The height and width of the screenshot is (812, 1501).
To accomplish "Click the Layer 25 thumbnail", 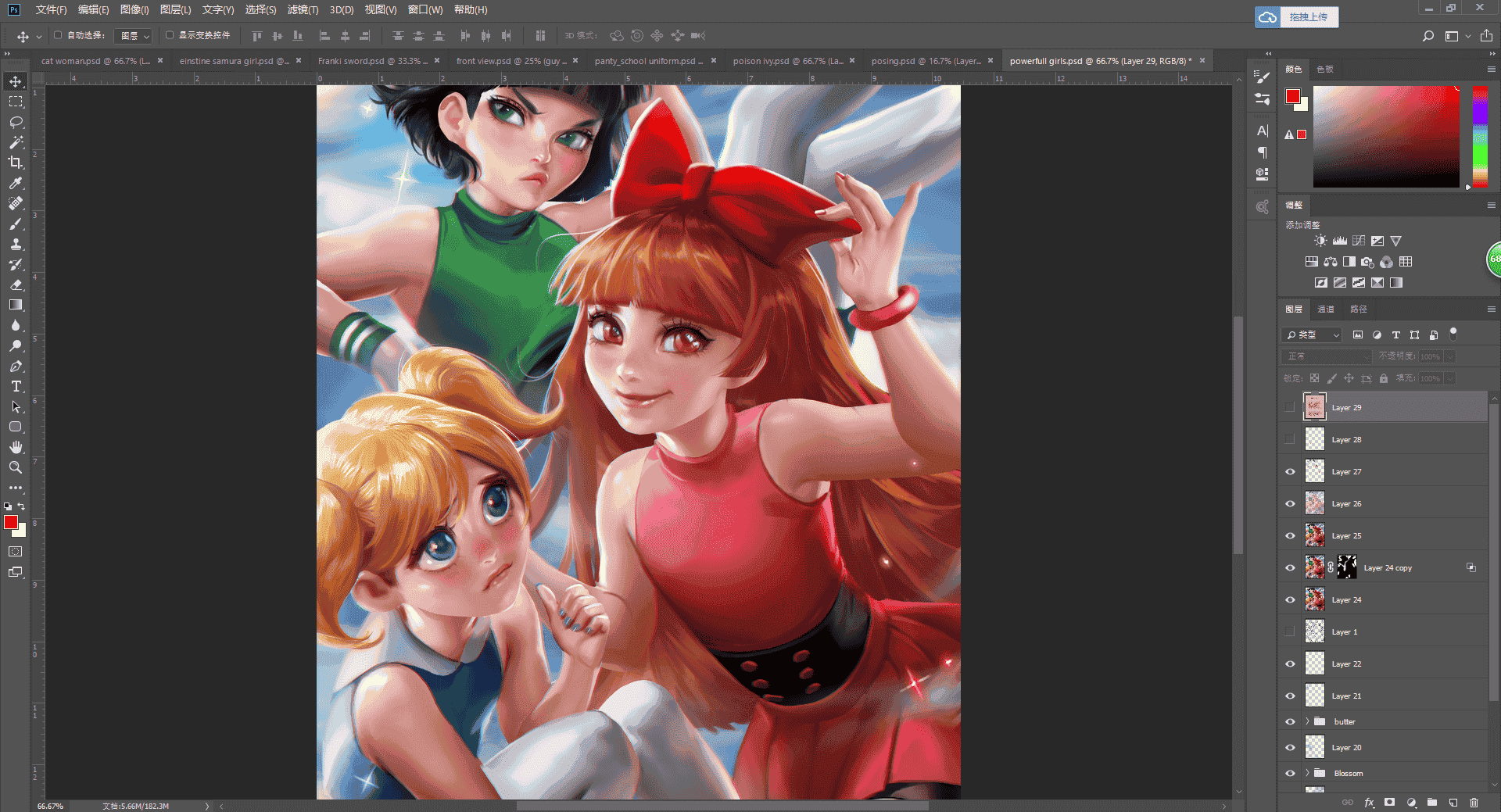I will [1315, 536].
